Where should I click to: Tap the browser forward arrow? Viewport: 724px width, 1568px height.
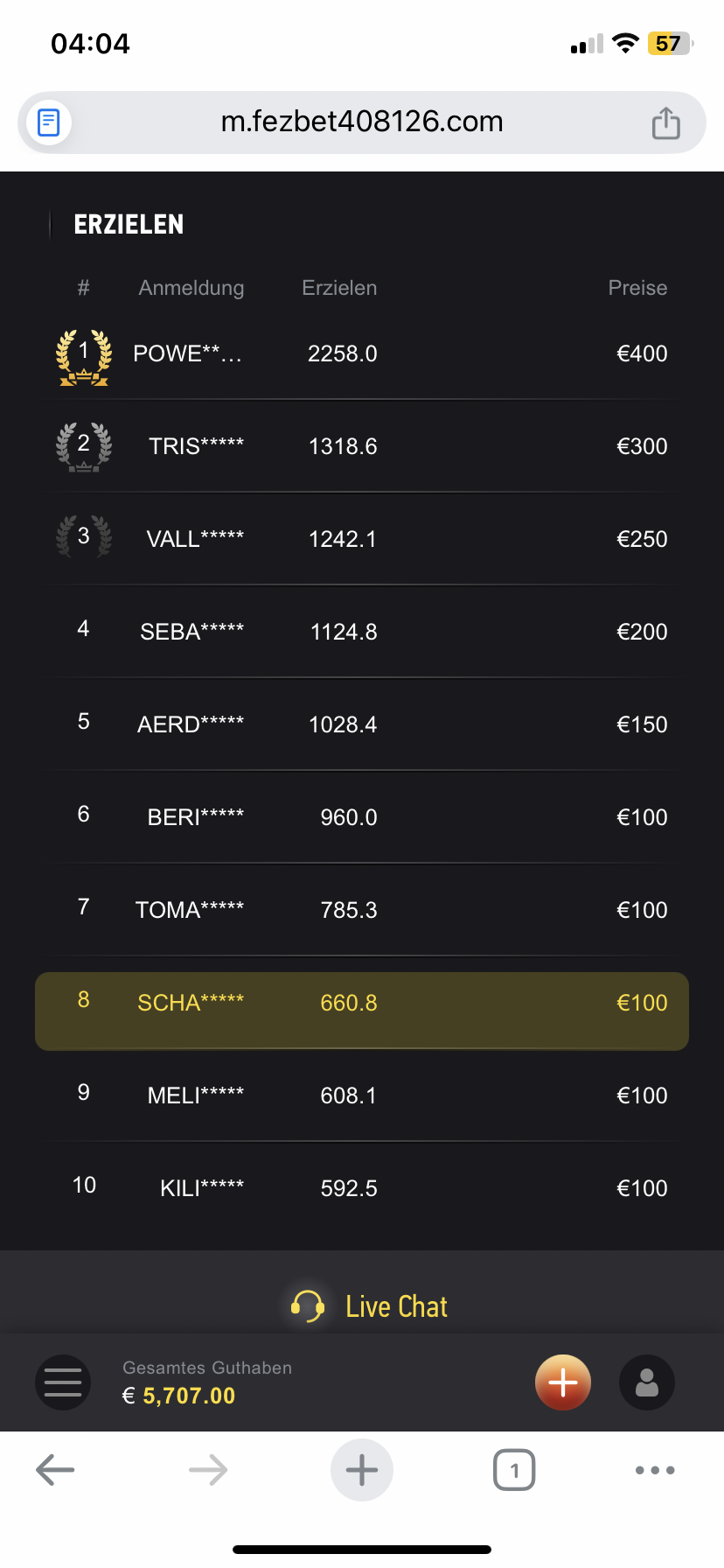click(208, 1470)
